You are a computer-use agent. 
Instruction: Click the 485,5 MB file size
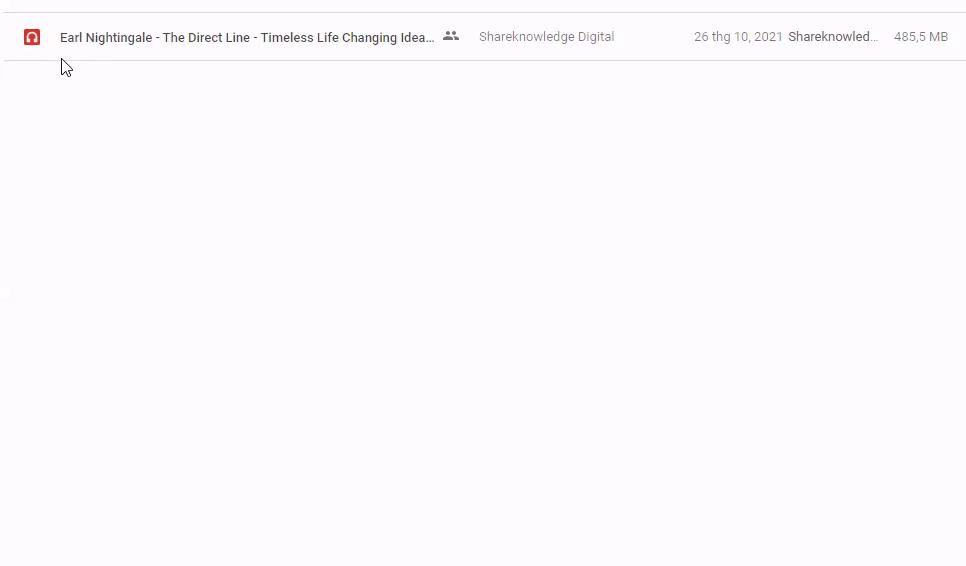[920, 37]
